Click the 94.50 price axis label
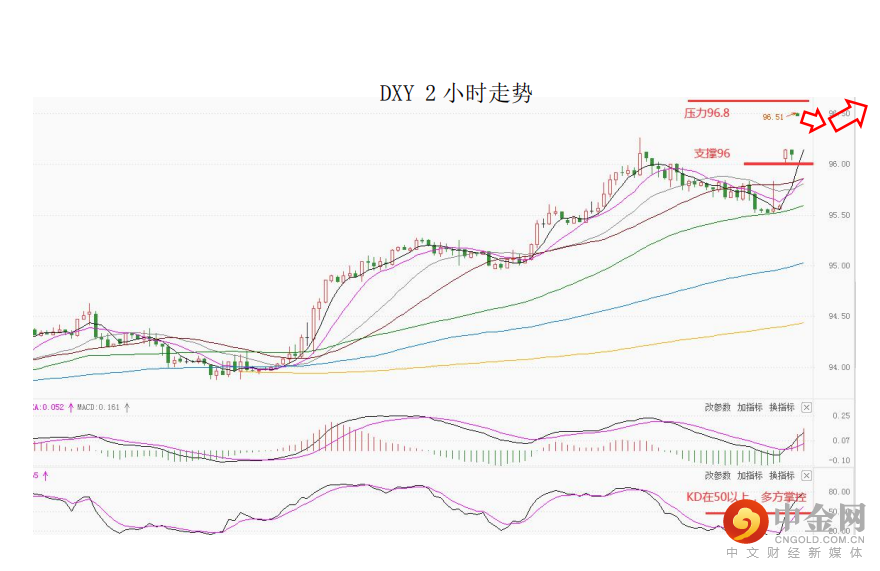This screenshot has width=880, height=571. pos(839,316)
